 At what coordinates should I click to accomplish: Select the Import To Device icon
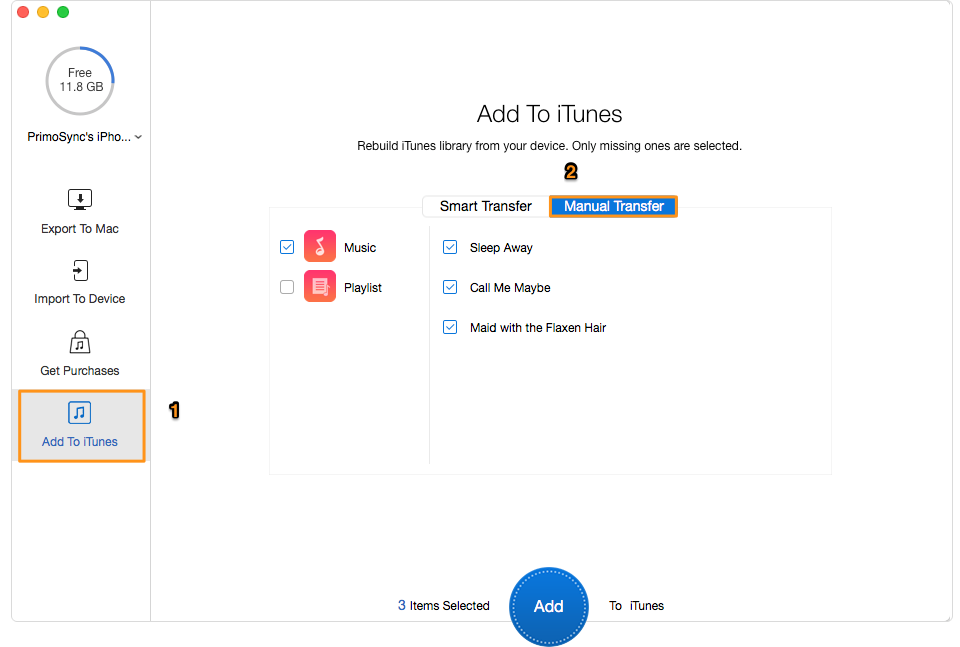[x=80, y=271]
